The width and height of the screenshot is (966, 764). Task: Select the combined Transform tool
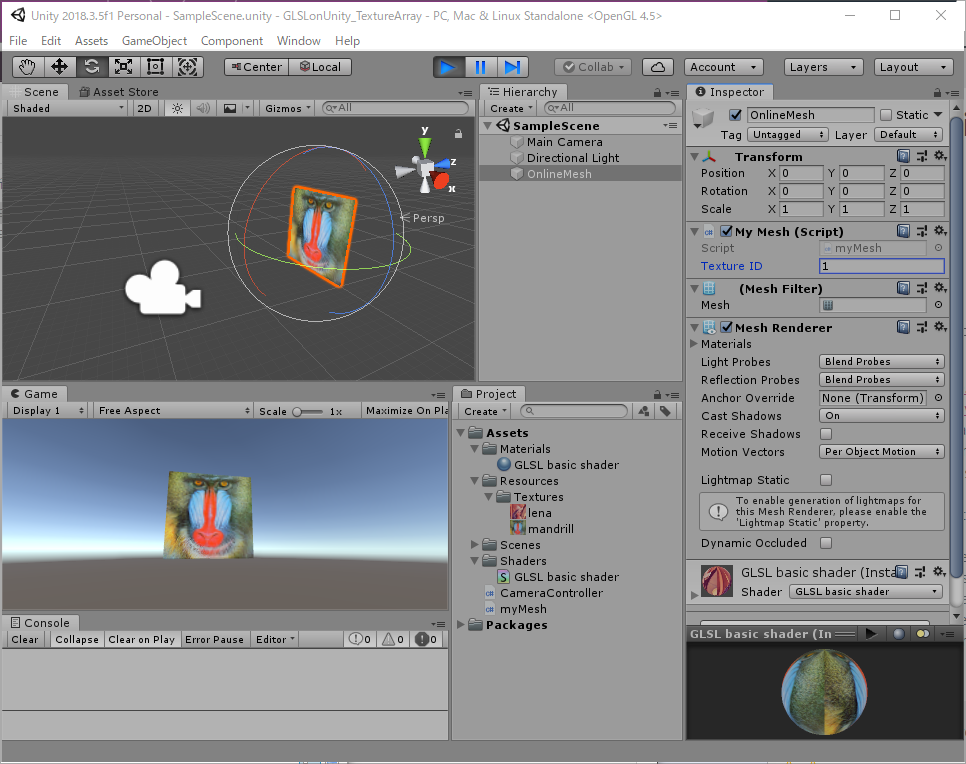pos(188,67)
